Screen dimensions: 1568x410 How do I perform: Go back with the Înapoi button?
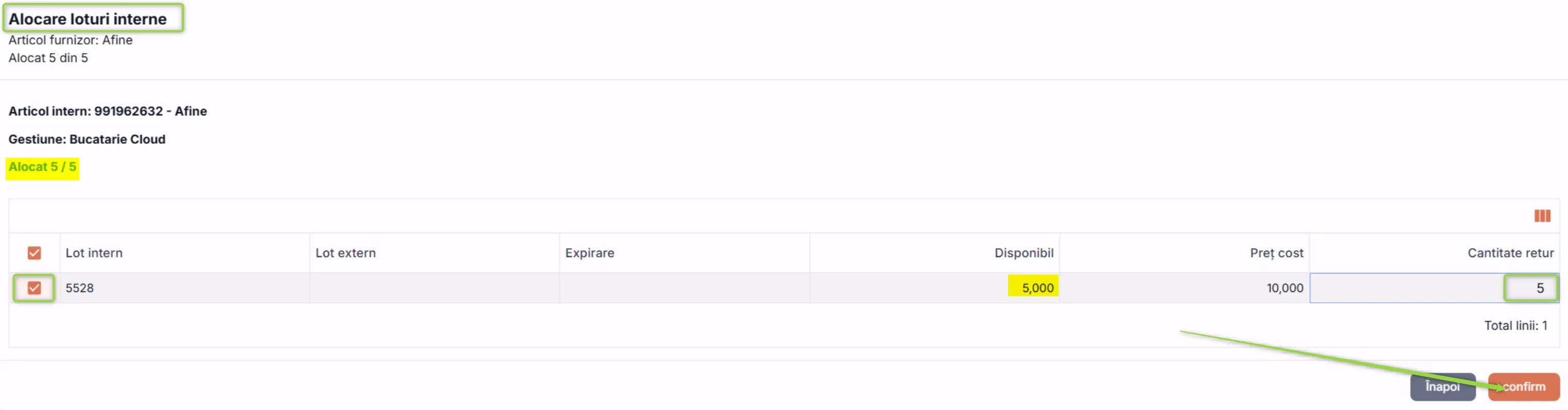coord(1442,386)
